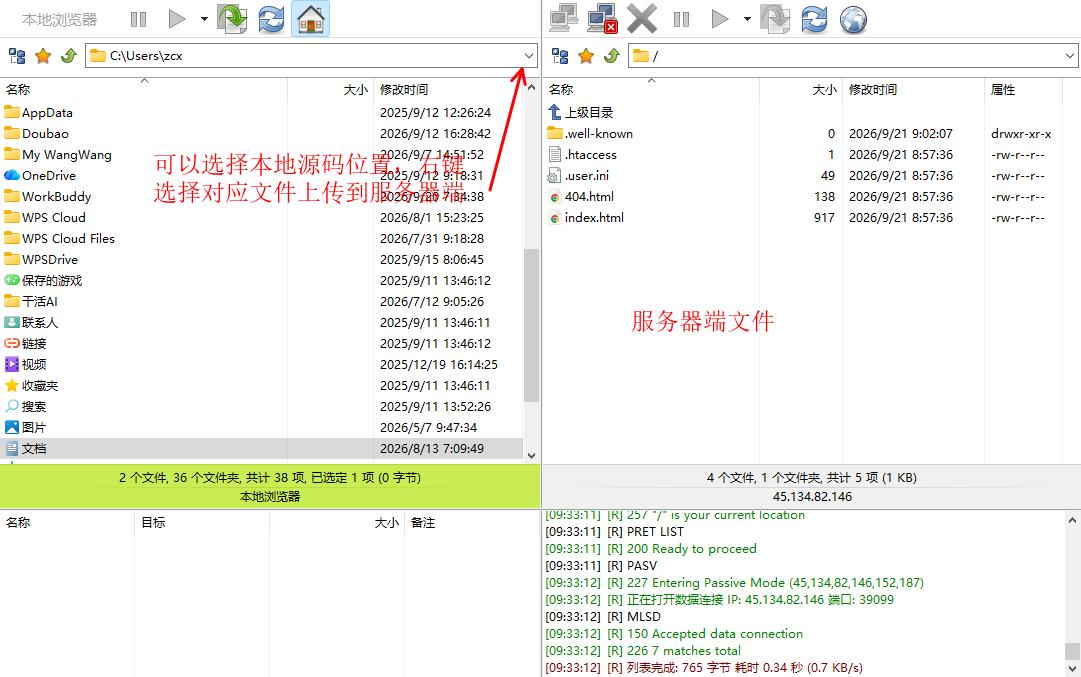
Task: Refresh the local browser file list
Action: click(x=271, y=19)
